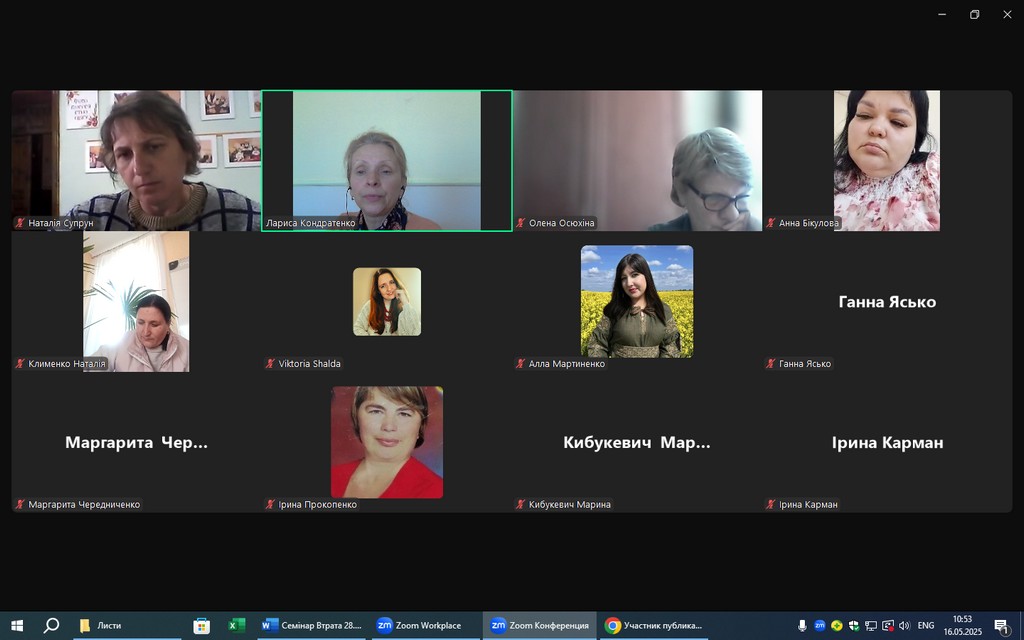Change the ENG input language
The image size is (1024, 640).
[925, 626]
